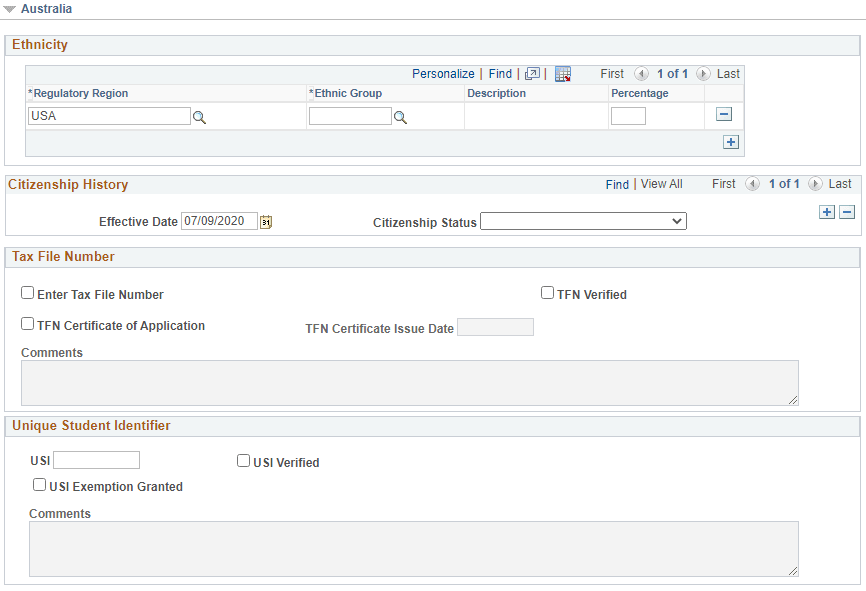Add a new Citizenship History row
Viewport: 866px width, 591px height.
[827, 212]
